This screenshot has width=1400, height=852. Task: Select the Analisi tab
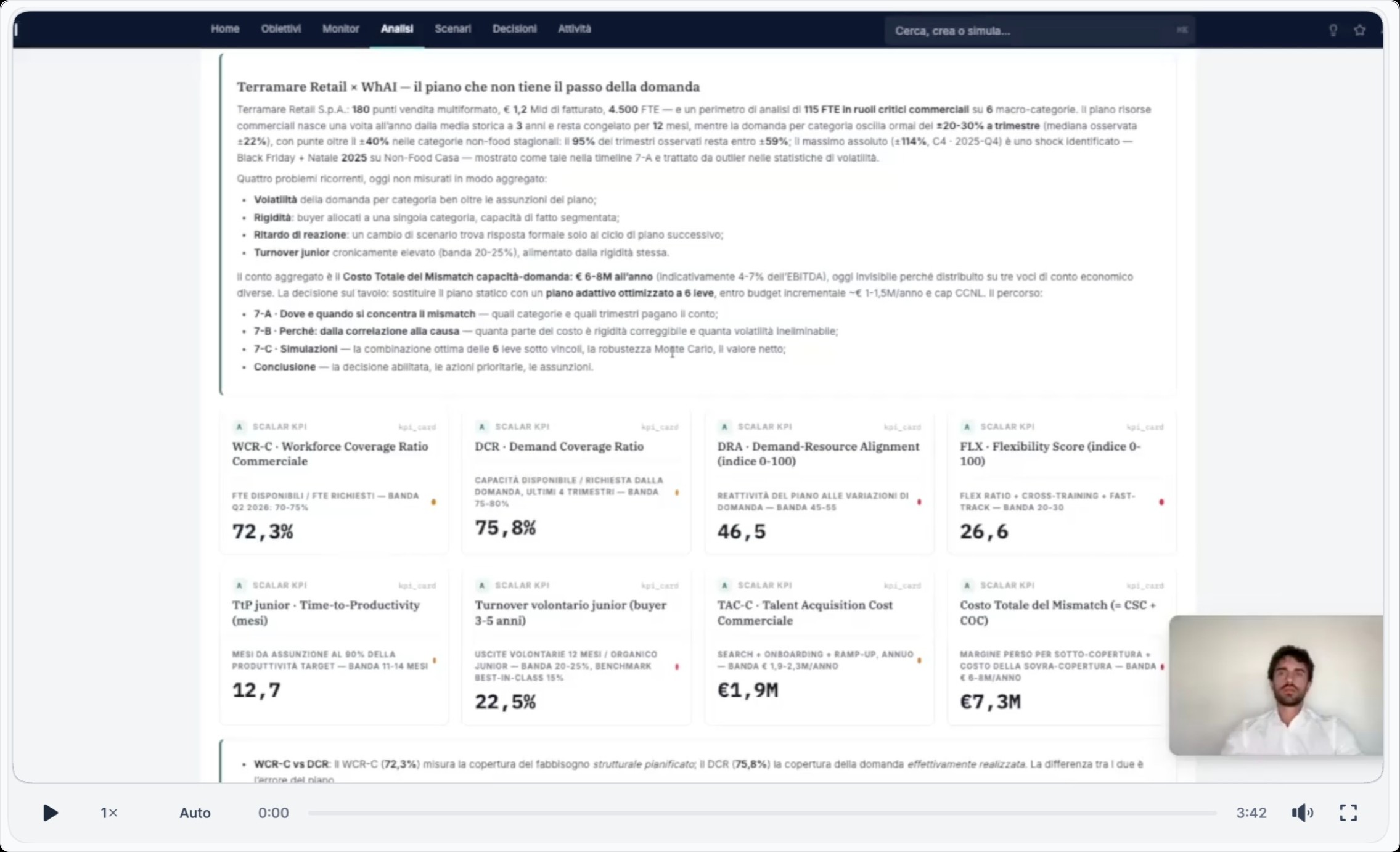tap(396, 29)
